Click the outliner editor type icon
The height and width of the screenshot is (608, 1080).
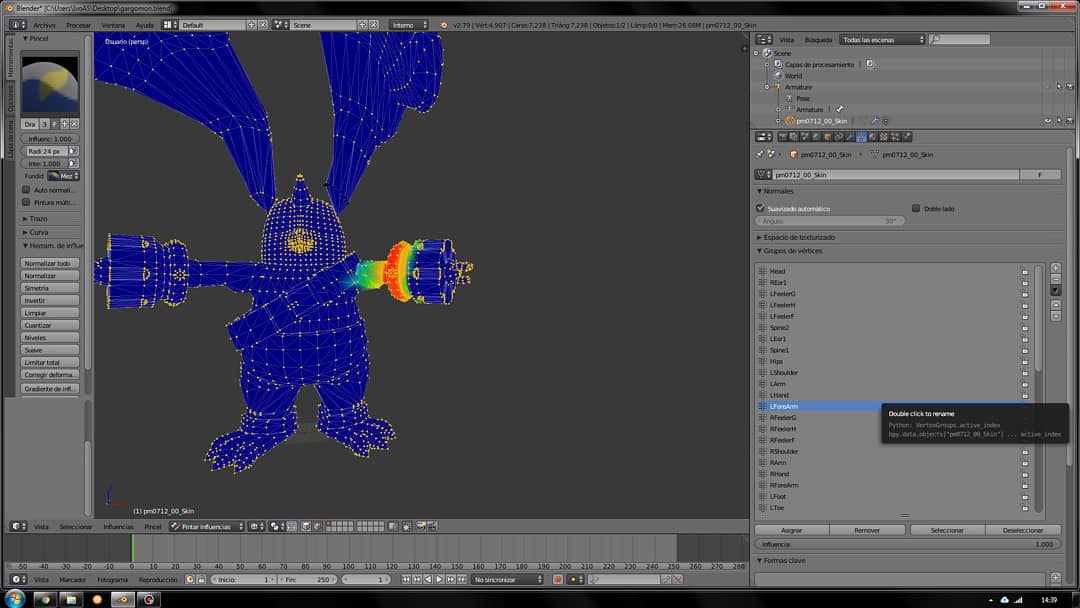(764, 40)
